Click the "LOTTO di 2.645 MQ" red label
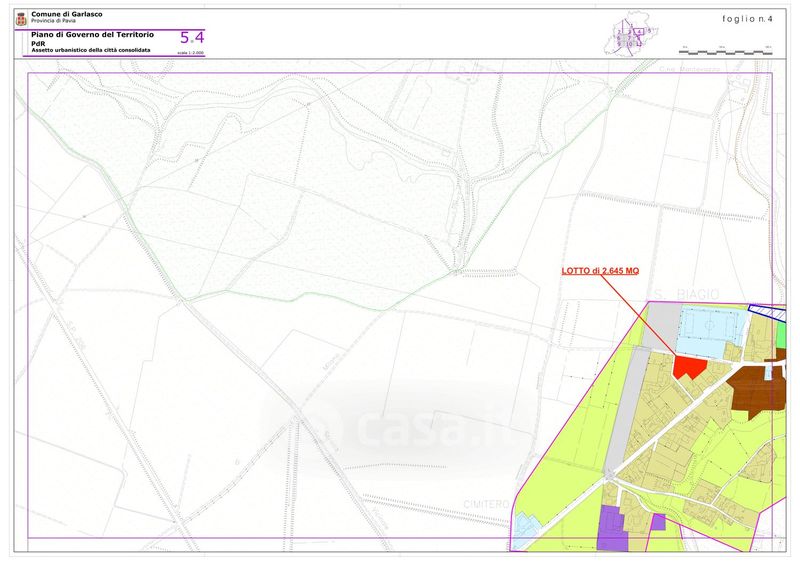The height and width of the screenshot is (561, 800). coord(600,271)
